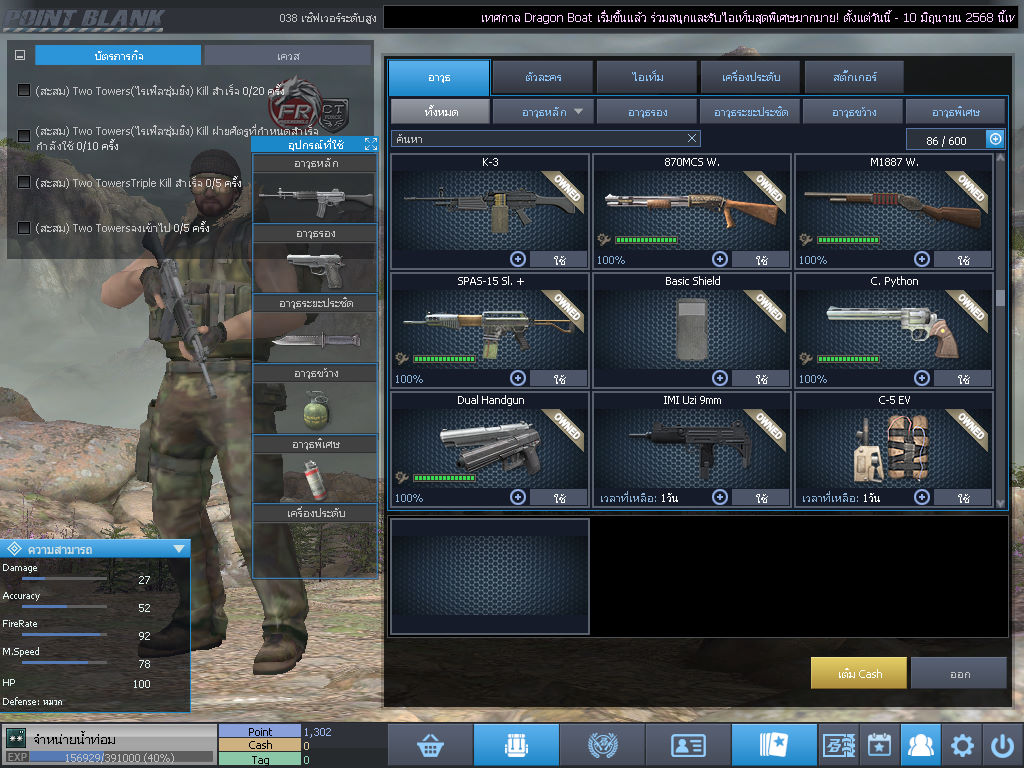This screenshot has width=1024, height=768.
Task: Open the shop basket icon
Action: click(430, 745)
